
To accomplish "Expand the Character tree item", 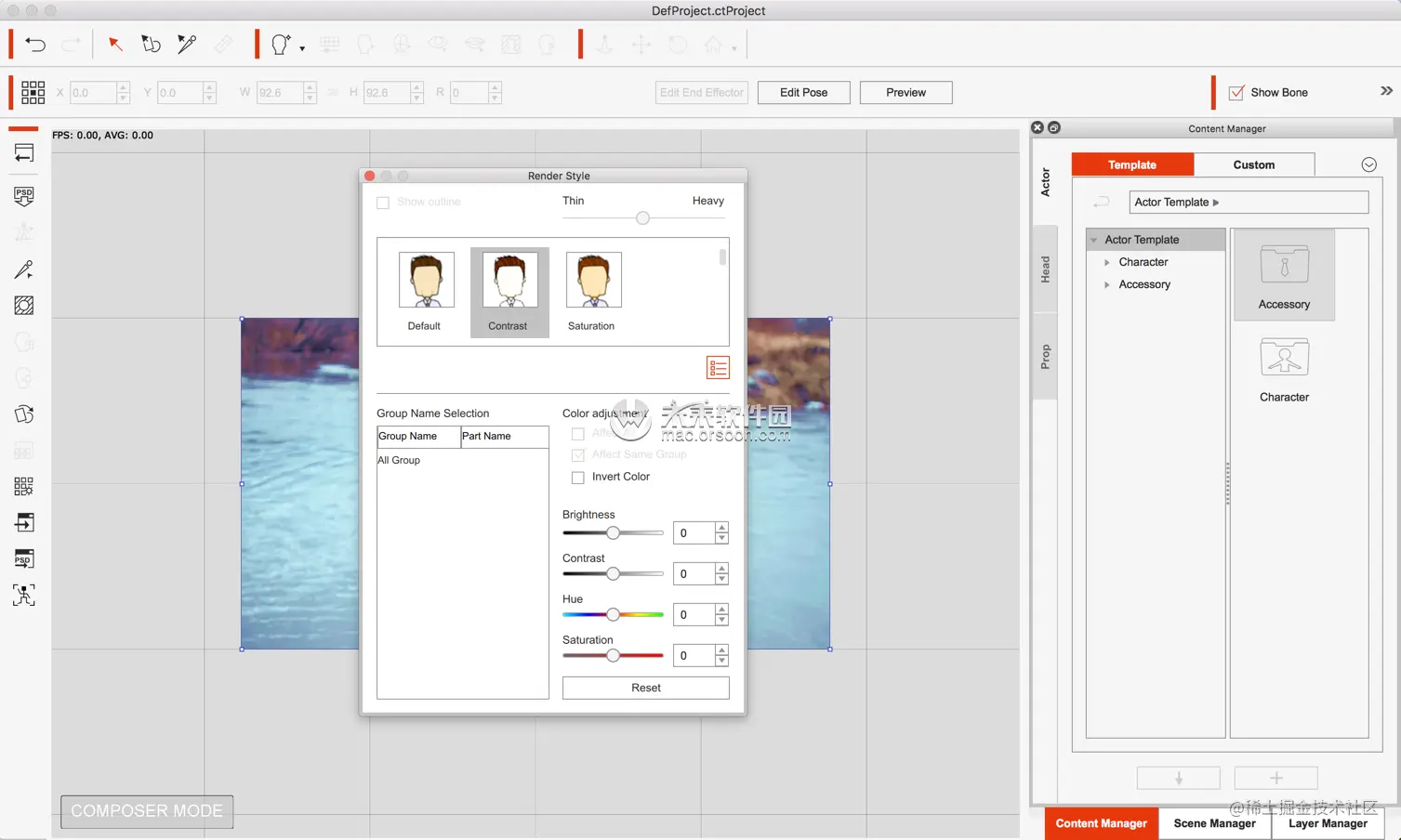I will pos(1107,263).
